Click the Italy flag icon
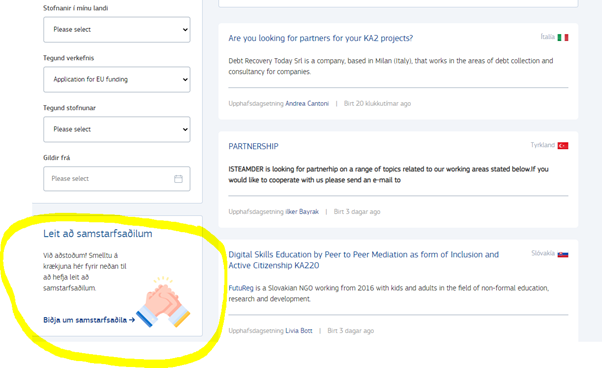602x368 pixels. (x=563, y=38)
